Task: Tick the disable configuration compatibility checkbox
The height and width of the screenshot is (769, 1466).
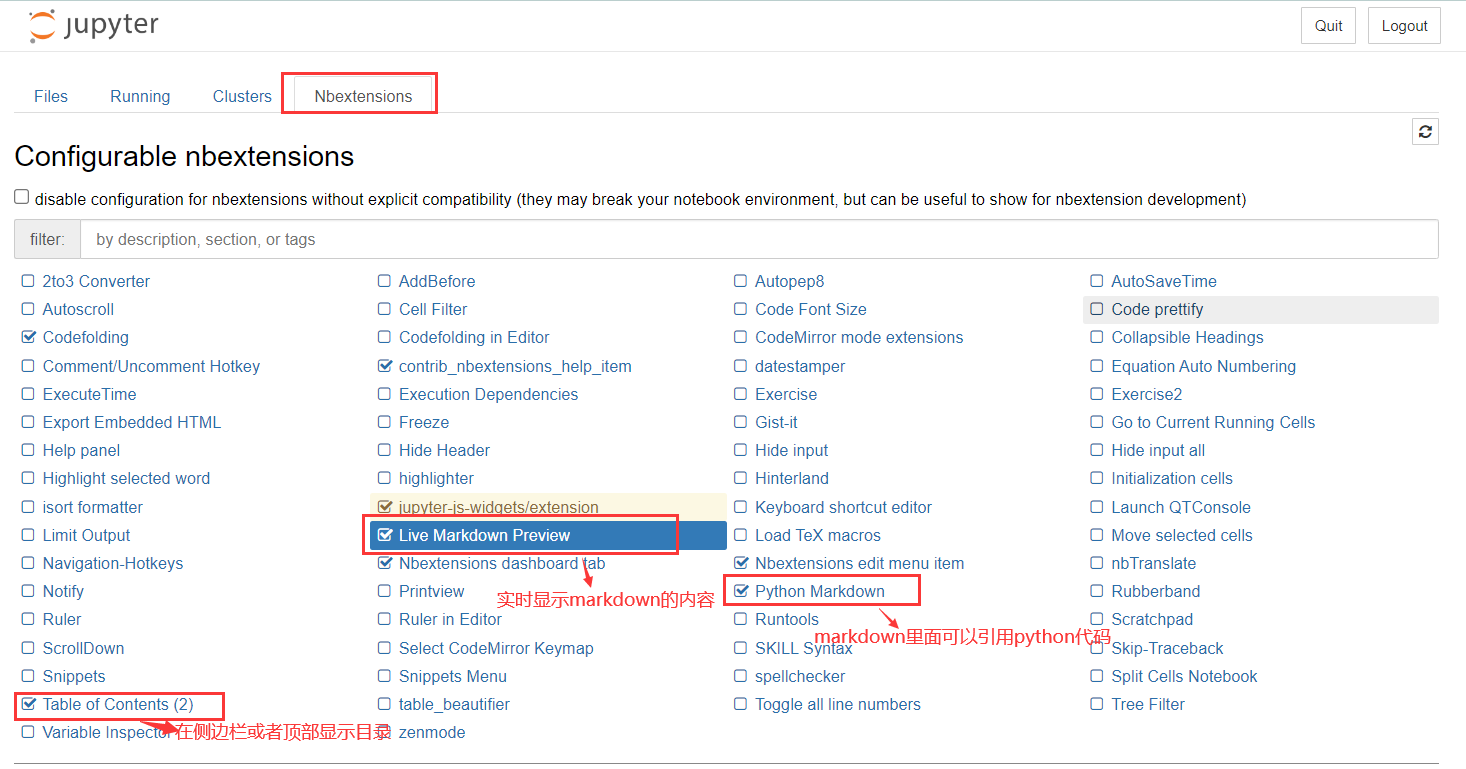Action: (22, 197)
